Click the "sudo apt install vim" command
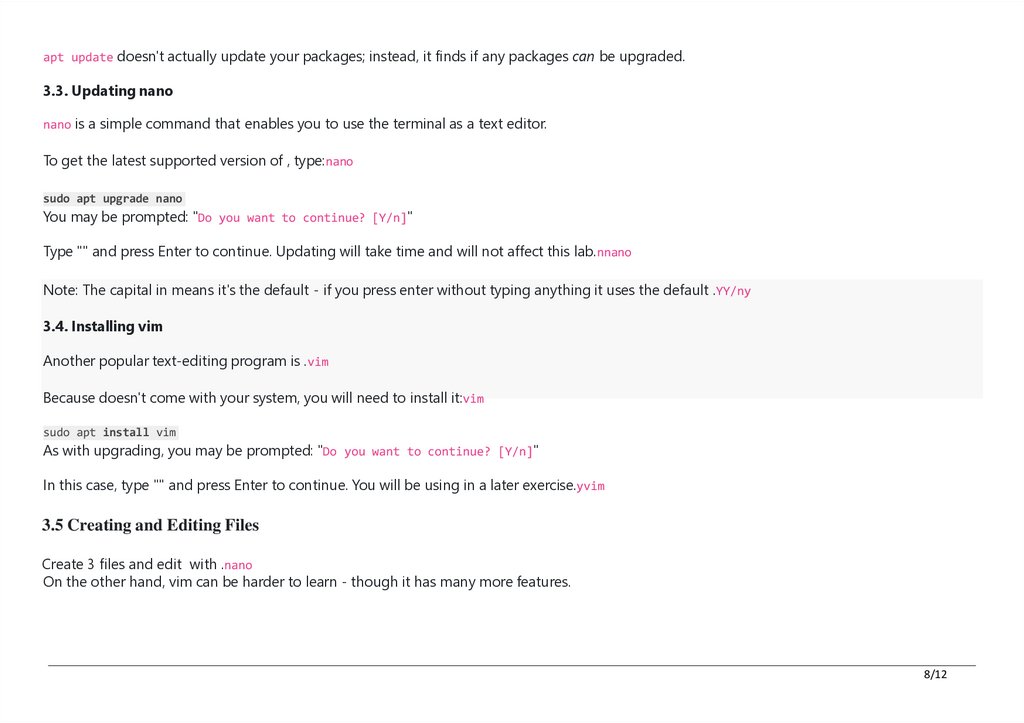Screen dimensions: 1024x723 pyautogui.click(x=110, y=433)
